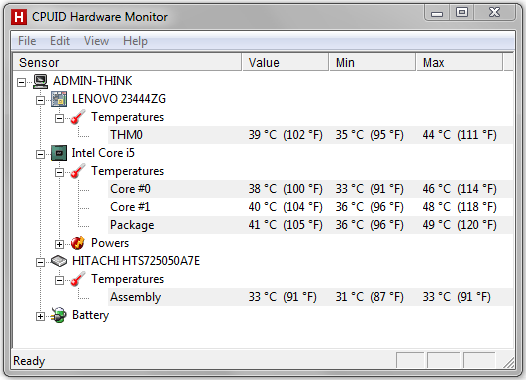Click the ADMIN-THINK computer icon
The height and width of the screenshot is (380, 526).
click(x=41, y=81)
